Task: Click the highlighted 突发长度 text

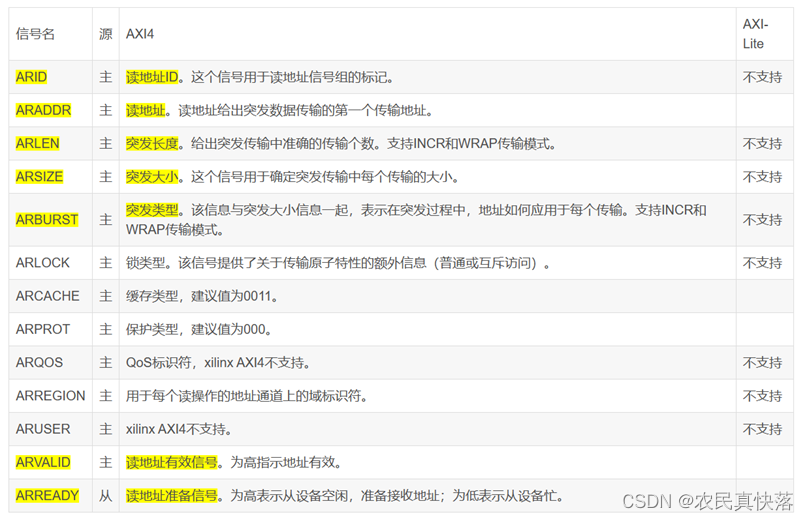Action: tap(152, 144)
